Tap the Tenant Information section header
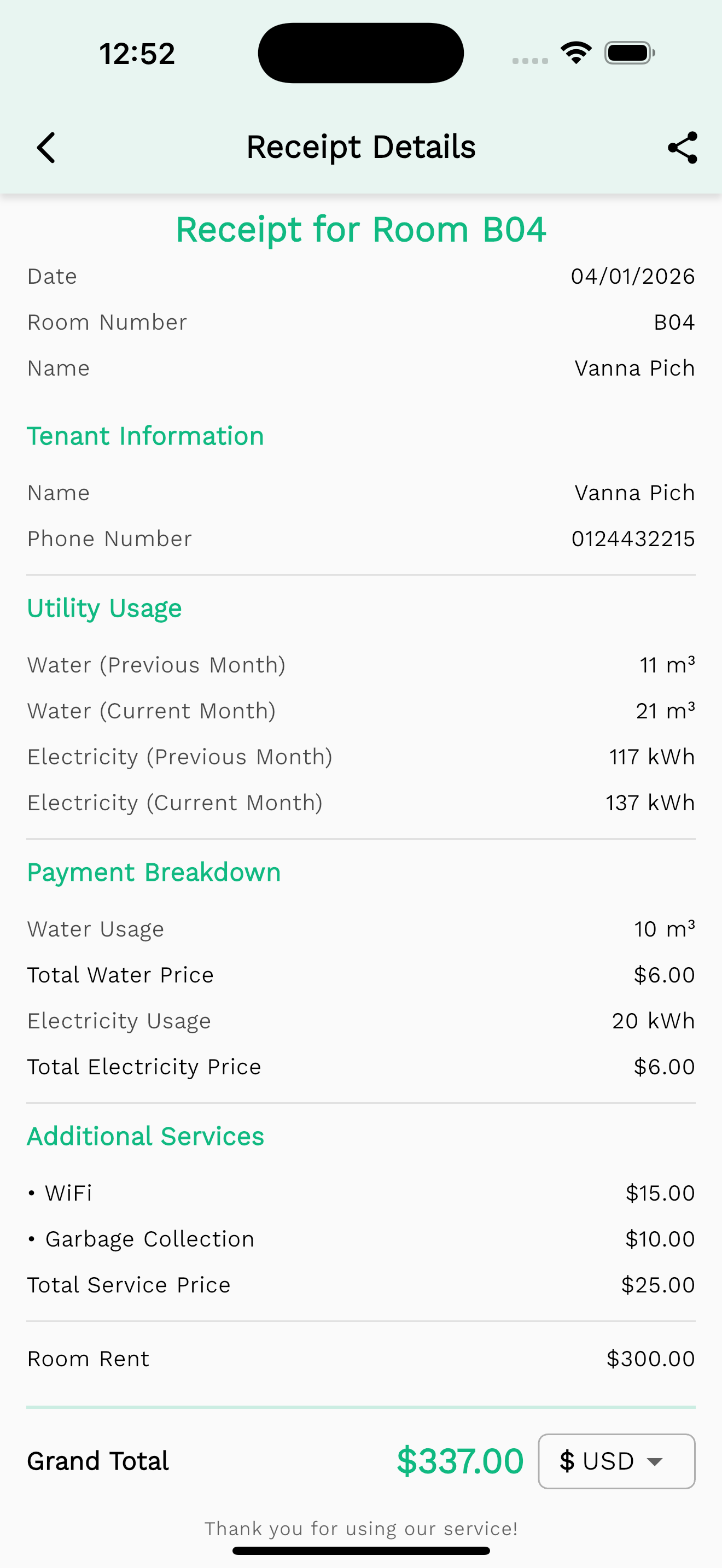This screenshot has height=1568, width=722. [145, 436]
